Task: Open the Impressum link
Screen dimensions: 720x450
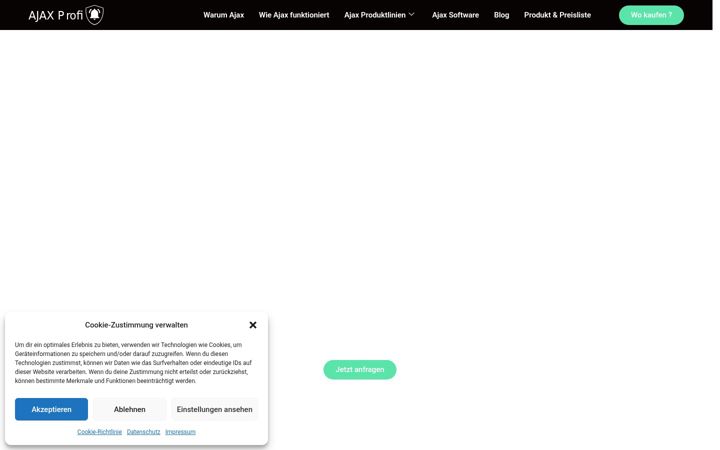Action: (x=180, y=432)
